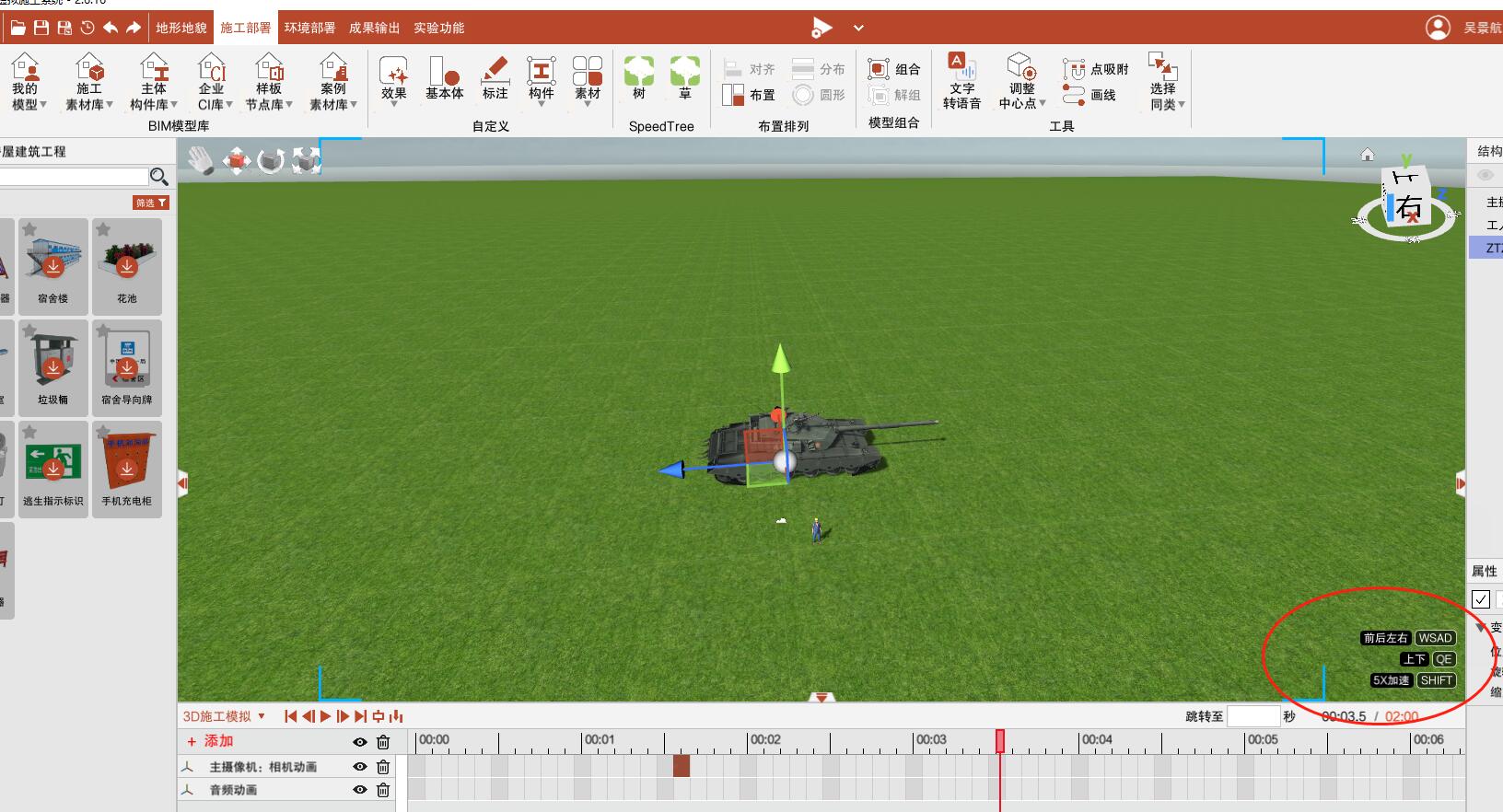Click the 添加 add track button
The width and height of the screenshot is (1503, 812).
[210, 741]
